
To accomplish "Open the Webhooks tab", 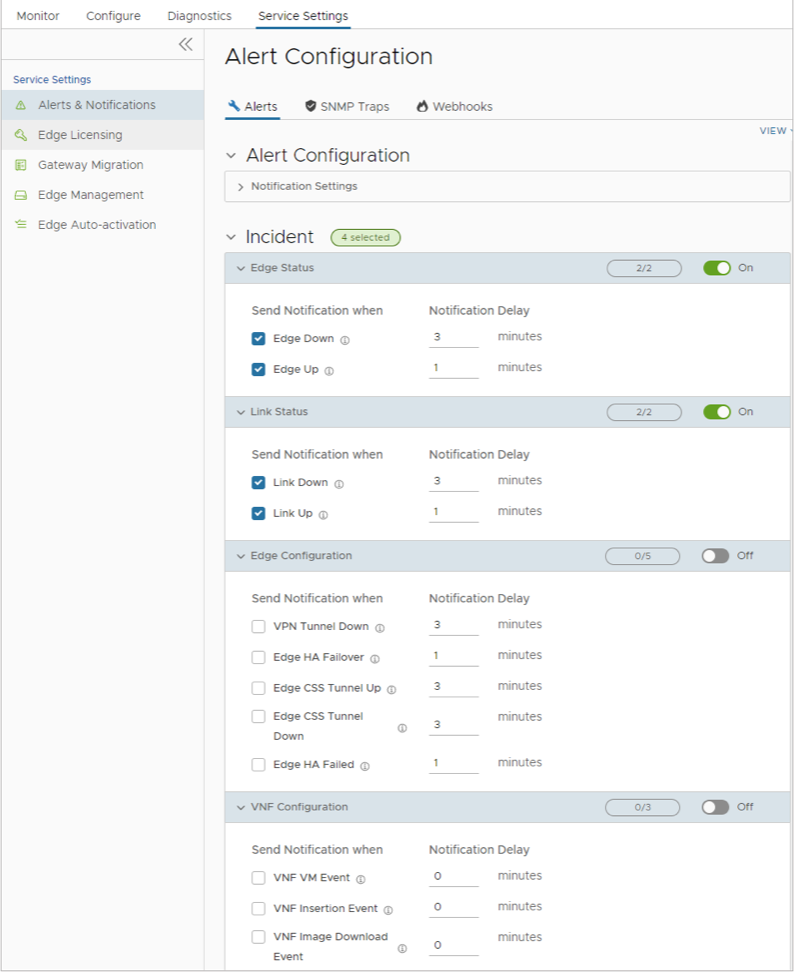I will tap(455, 106).
